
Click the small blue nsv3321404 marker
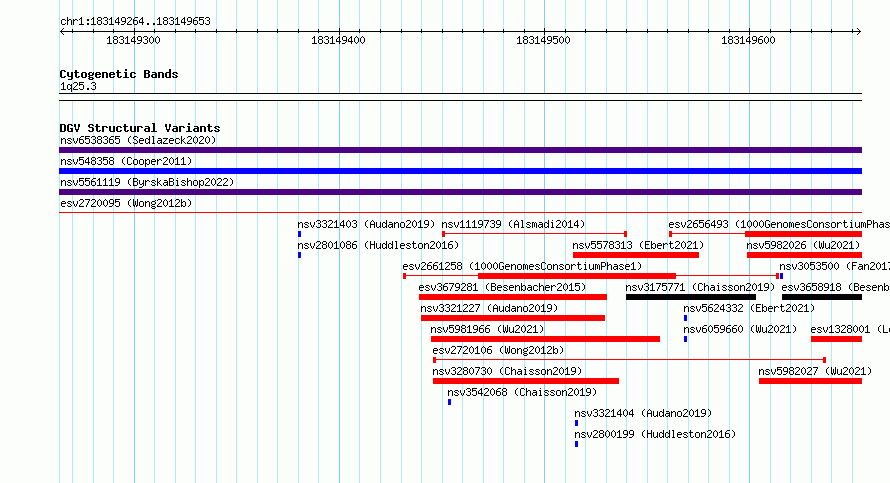click(577, 423)
